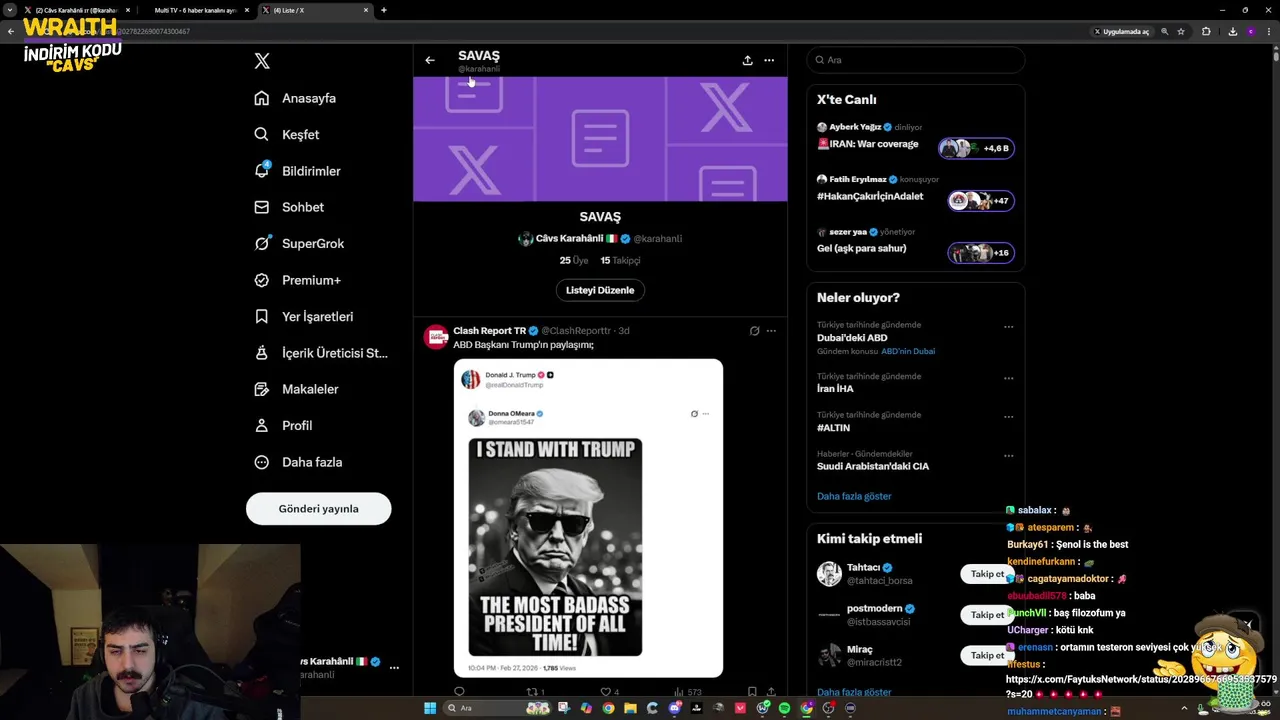Open ABD'nin Dubai related topic link
This screenshot has width=1280, height=720.
click(x=908, y=351)
